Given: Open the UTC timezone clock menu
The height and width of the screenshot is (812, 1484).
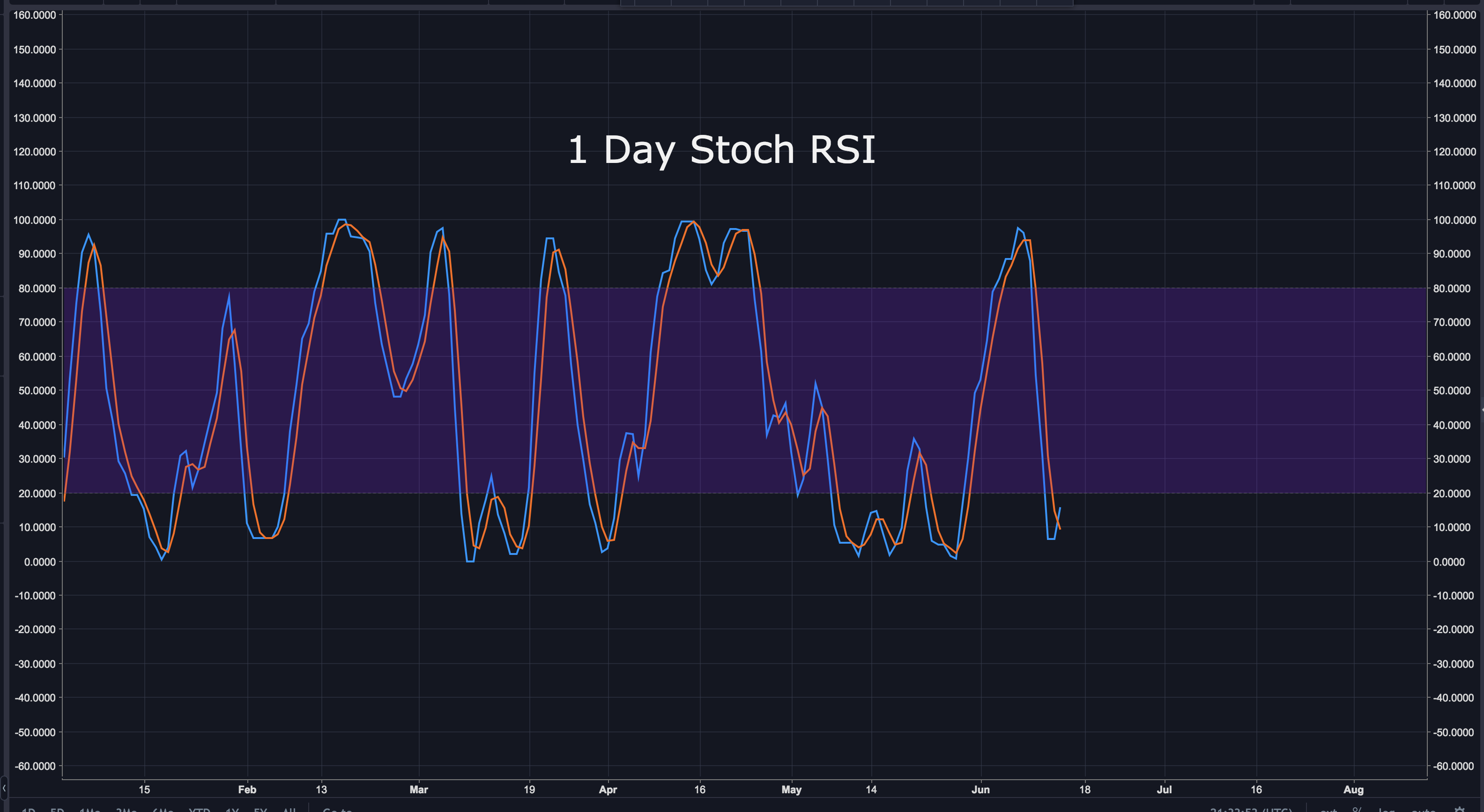Looking at the screenshot, I should 1251,810.
